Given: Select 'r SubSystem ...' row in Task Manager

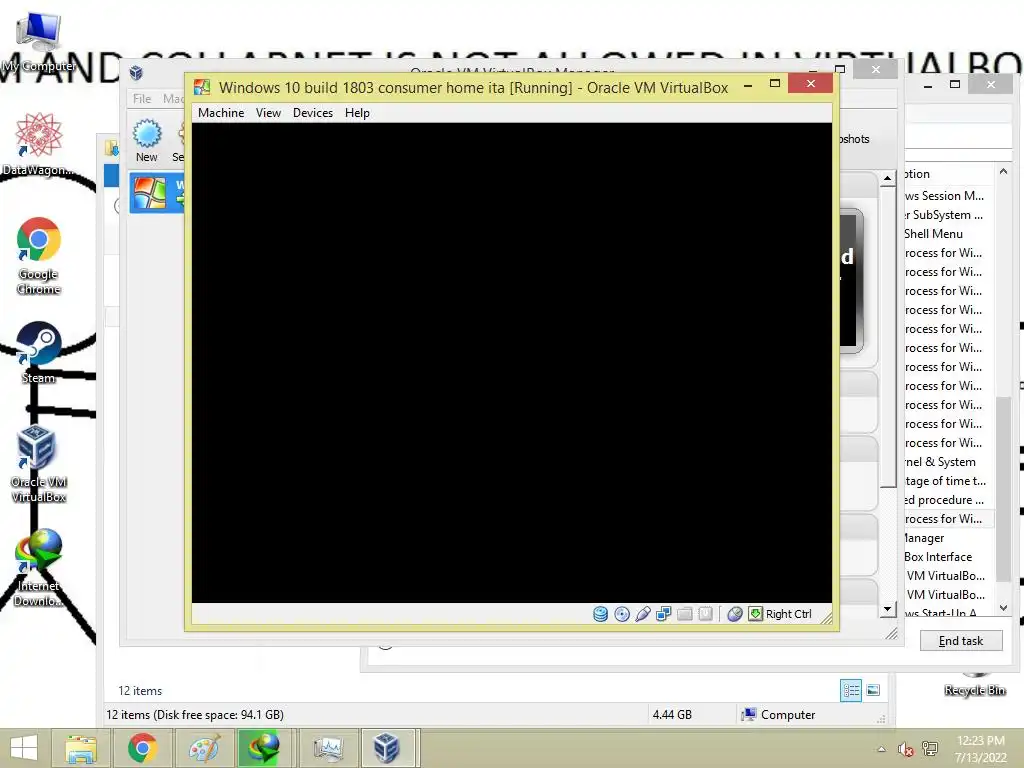Looking at the screenshot, I should 948,215.
